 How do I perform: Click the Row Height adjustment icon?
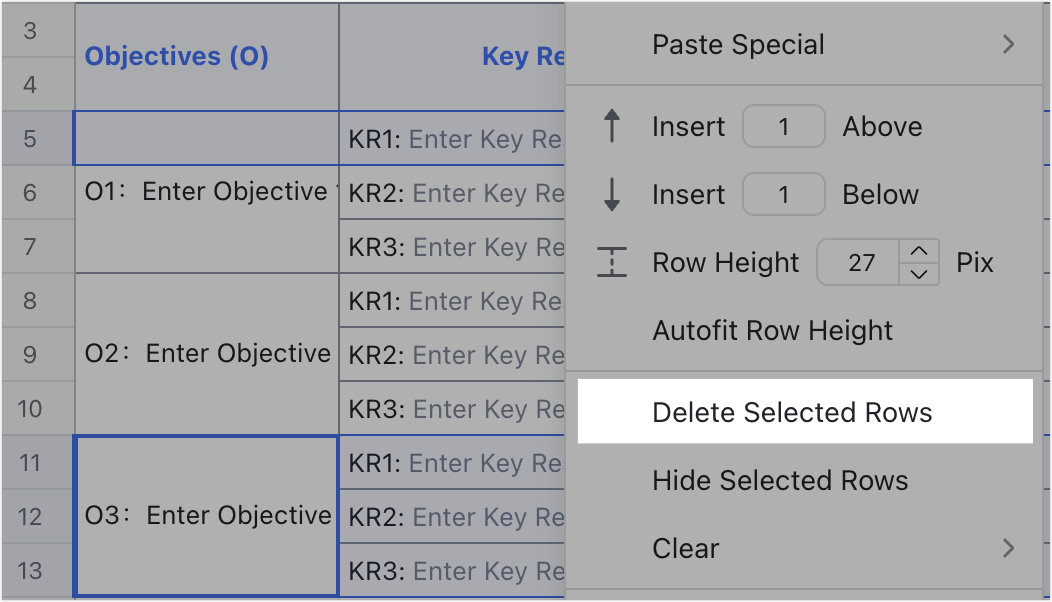(x=613, y=262)
